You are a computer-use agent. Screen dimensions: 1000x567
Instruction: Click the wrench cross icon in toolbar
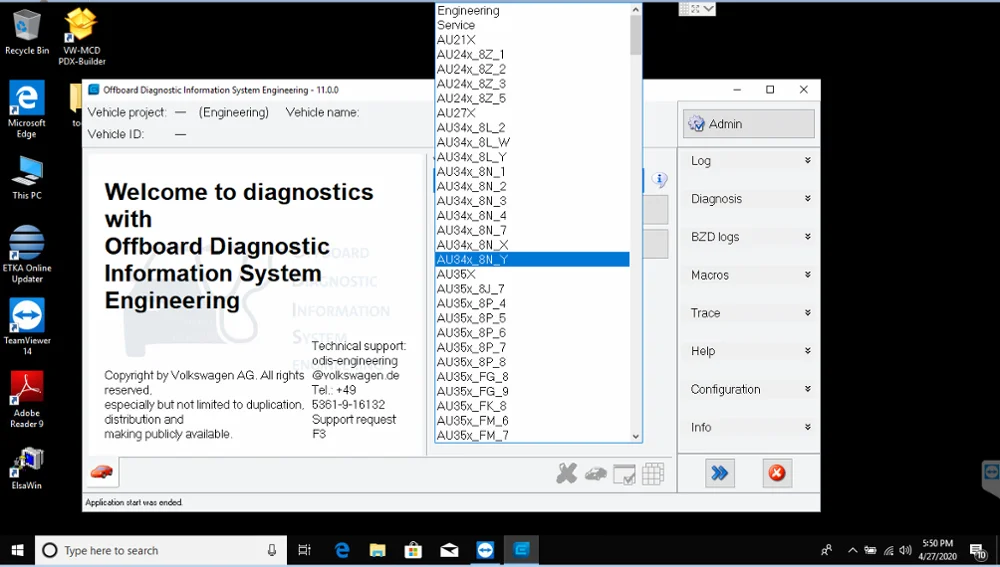pyautogui.click(x=566, y=474)
